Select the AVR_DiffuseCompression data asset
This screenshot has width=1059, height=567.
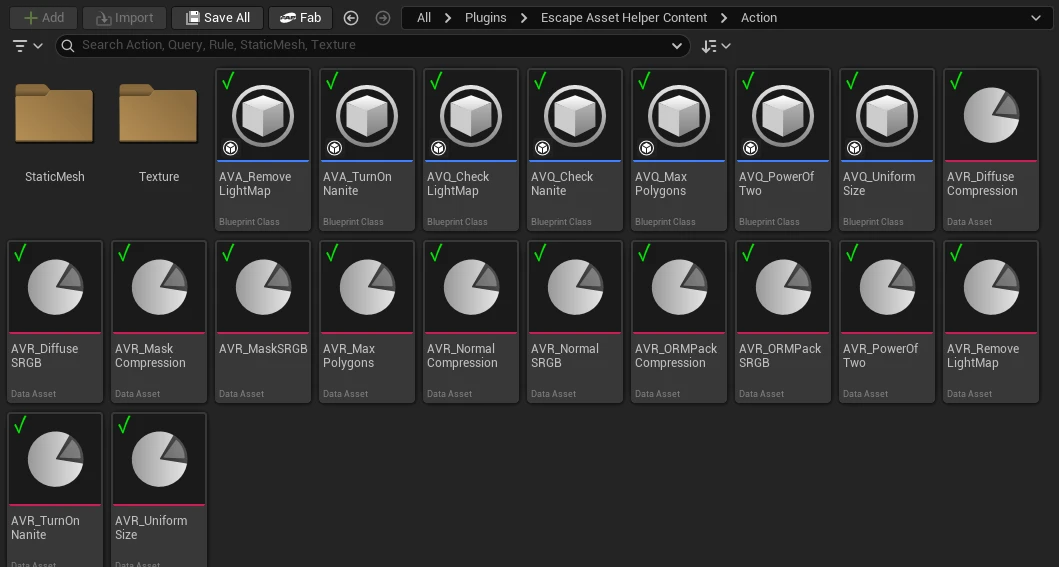[x=991, y=150]
